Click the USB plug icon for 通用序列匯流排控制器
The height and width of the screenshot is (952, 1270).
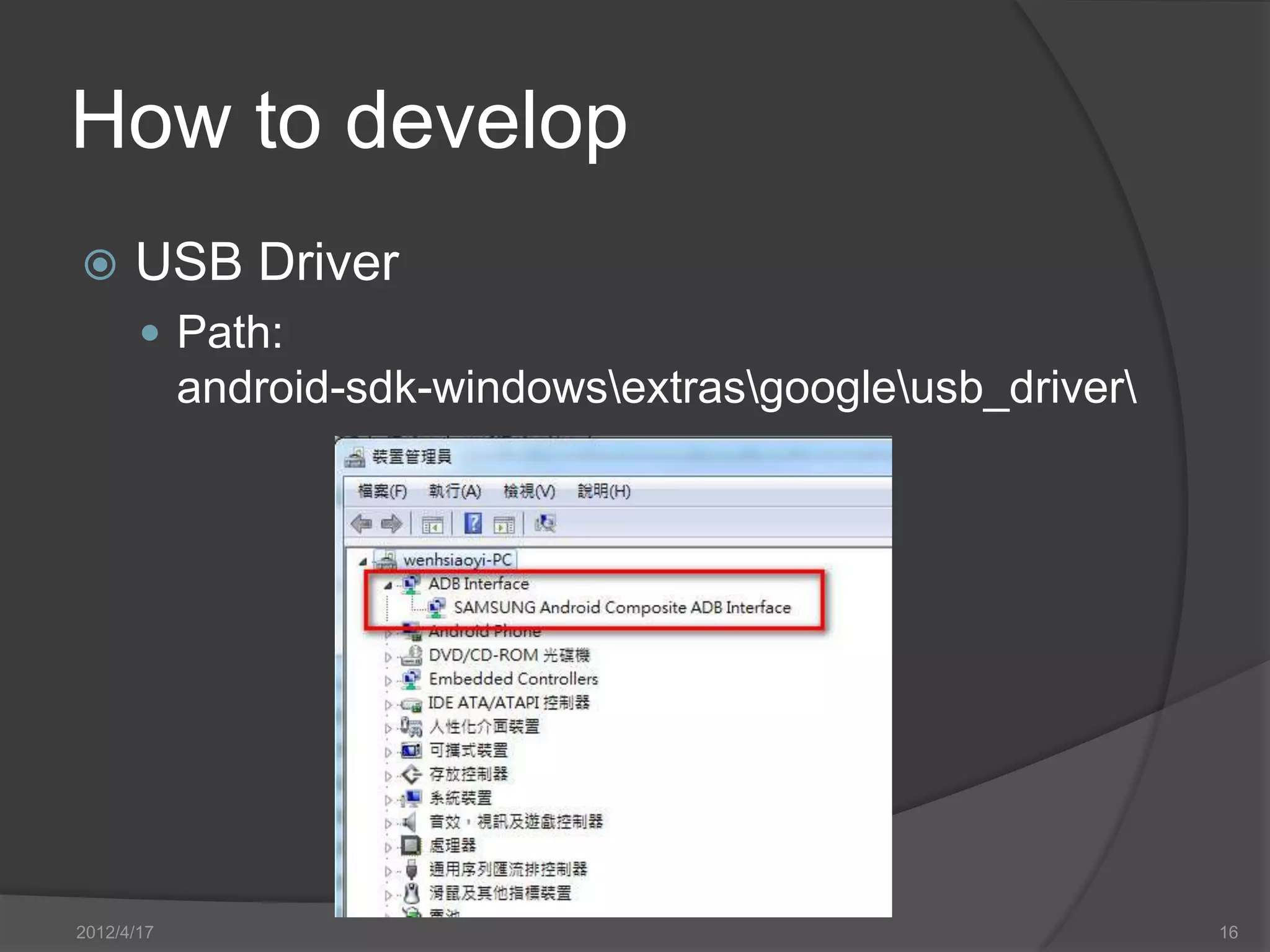tap(411, 870)
